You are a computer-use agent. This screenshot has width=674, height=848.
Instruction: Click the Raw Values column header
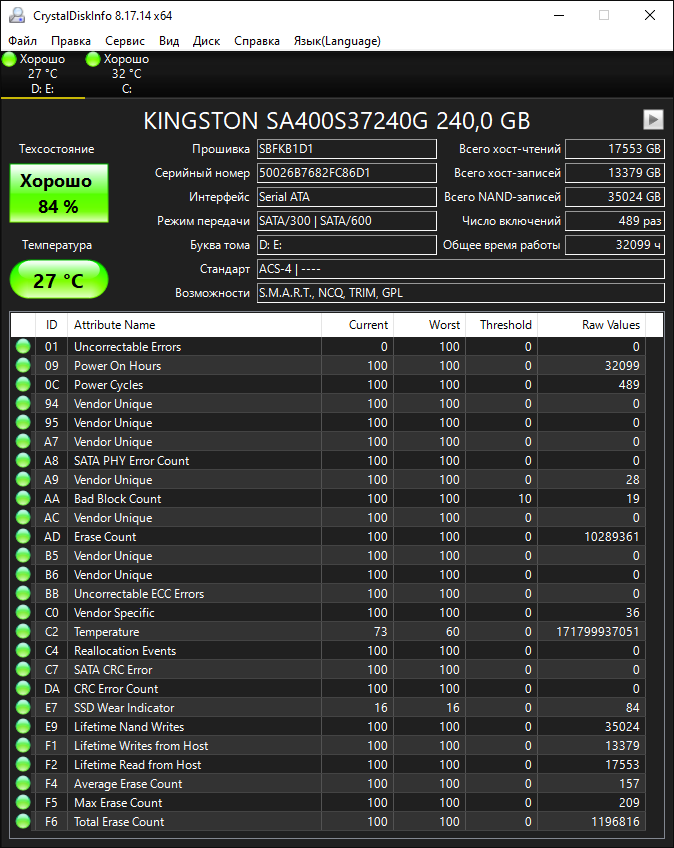592,324
